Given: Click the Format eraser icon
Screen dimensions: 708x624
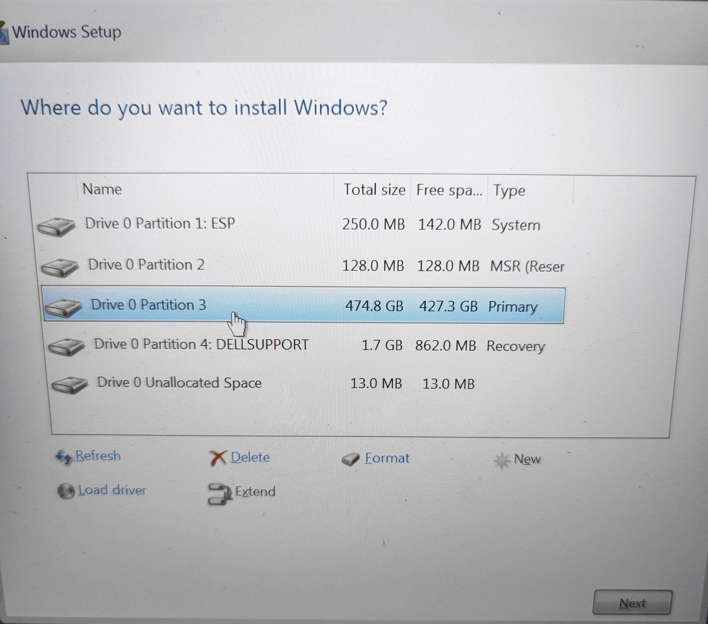Looking at the screenshot, I should (350, 459).
